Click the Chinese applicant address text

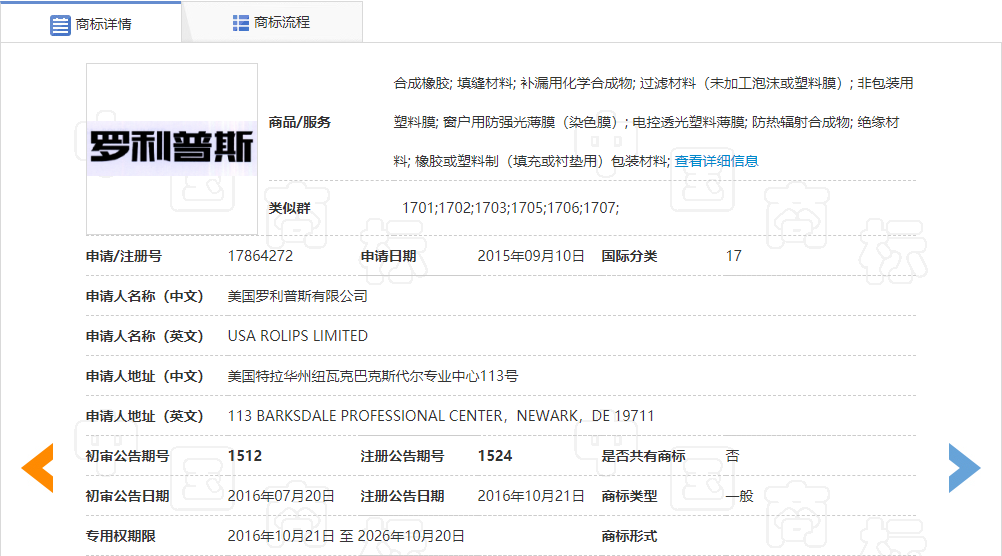coord(372,376)
